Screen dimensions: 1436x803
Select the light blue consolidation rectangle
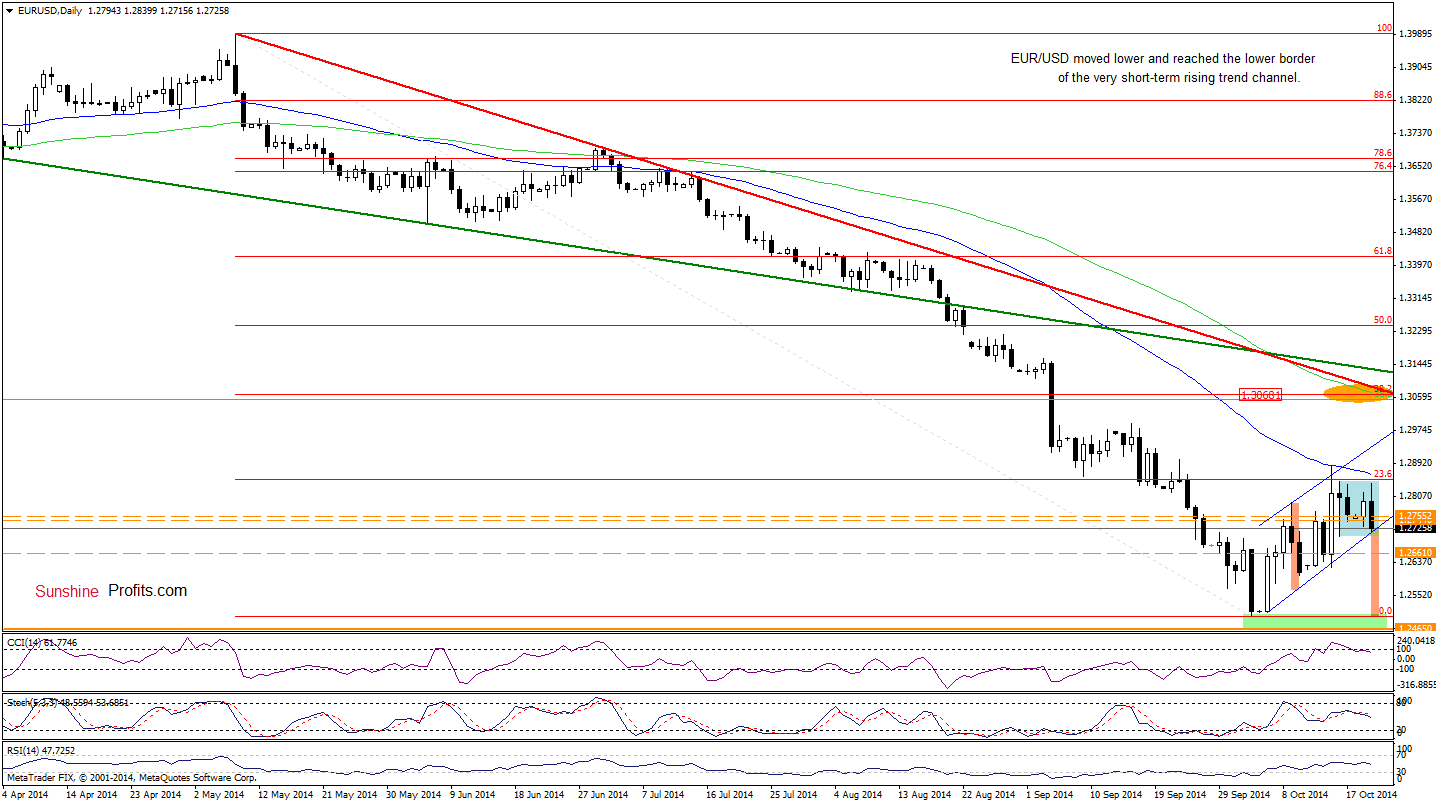[x=1359, y=508]
